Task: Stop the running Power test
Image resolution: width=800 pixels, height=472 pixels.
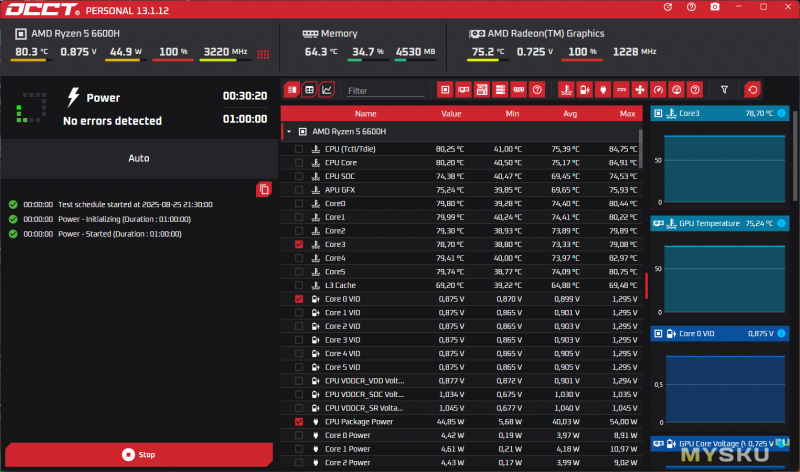Action: pos(139,454)
